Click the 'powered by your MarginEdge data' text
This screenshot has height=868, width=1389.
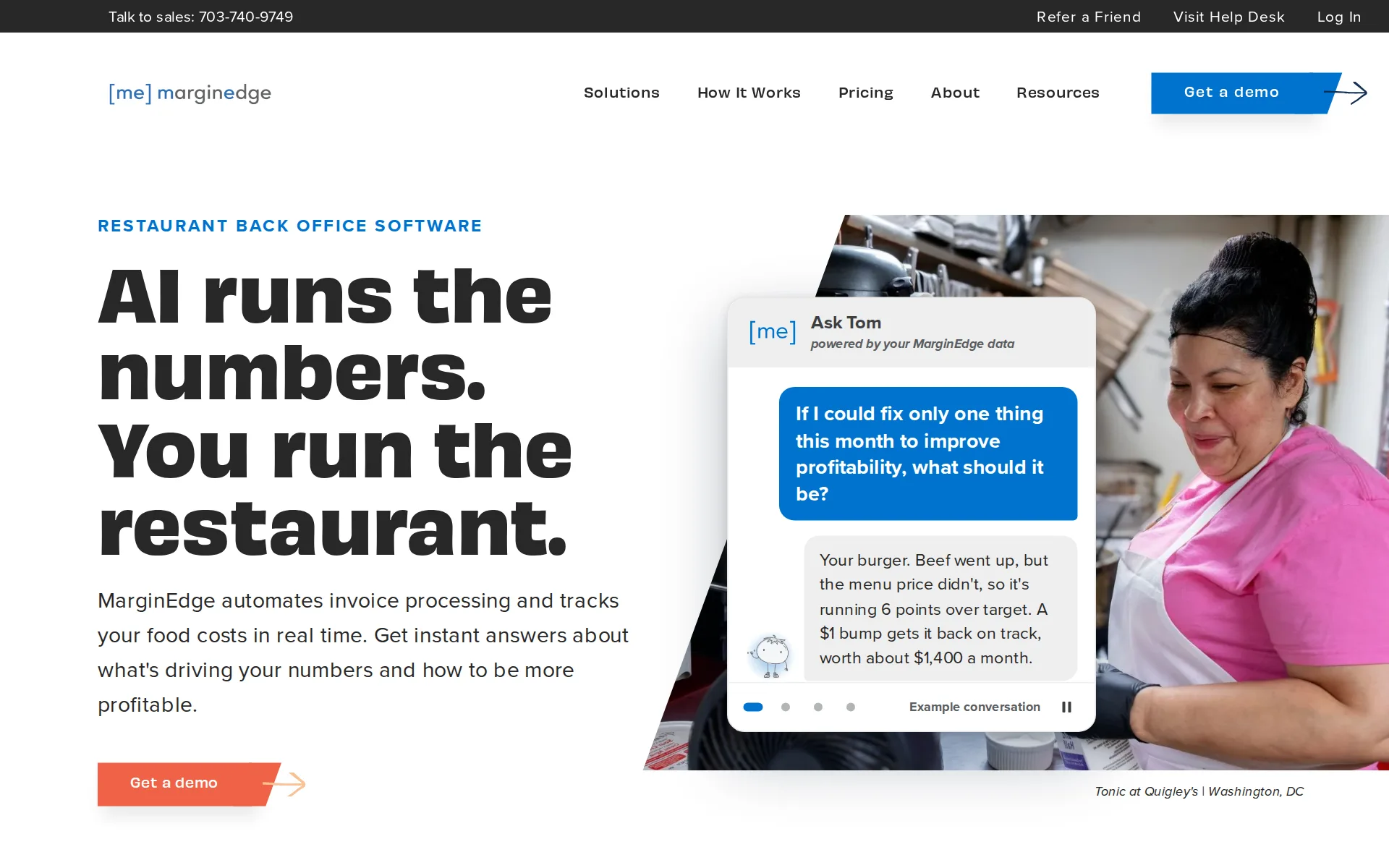(x=912, y=344)
